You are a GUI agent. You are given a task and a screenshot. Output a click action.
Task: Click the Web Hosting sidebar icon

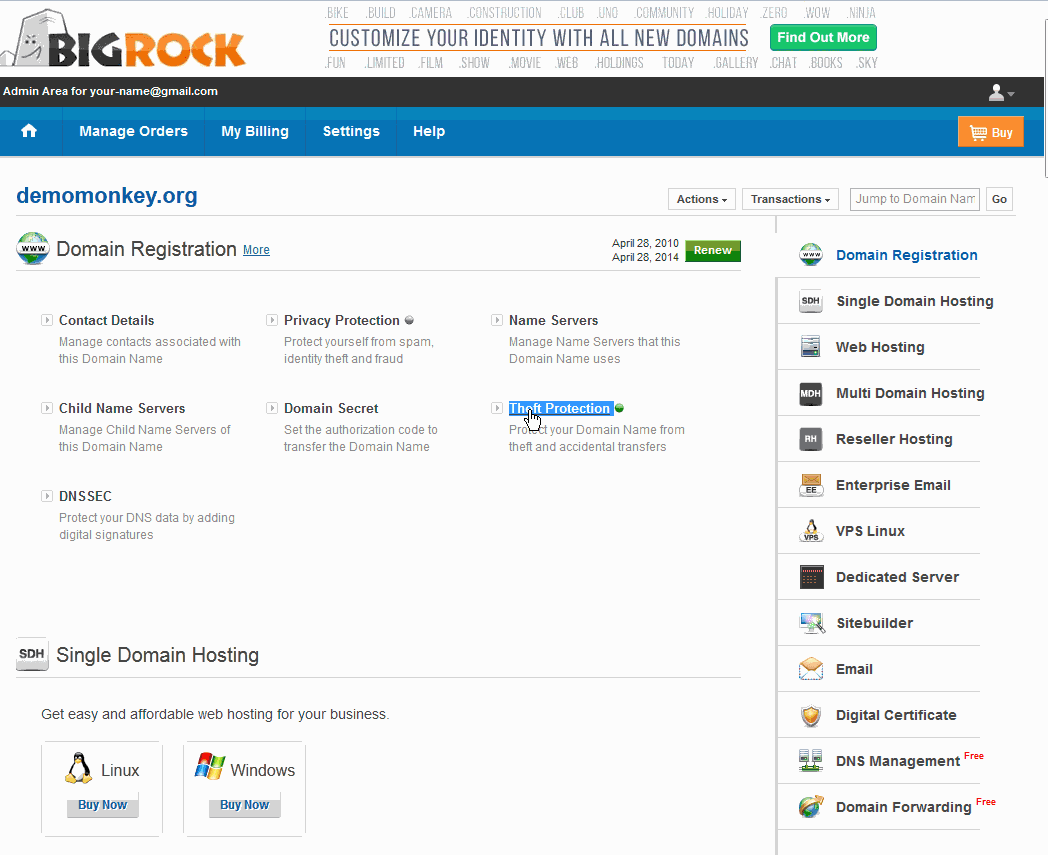point(811,347)
